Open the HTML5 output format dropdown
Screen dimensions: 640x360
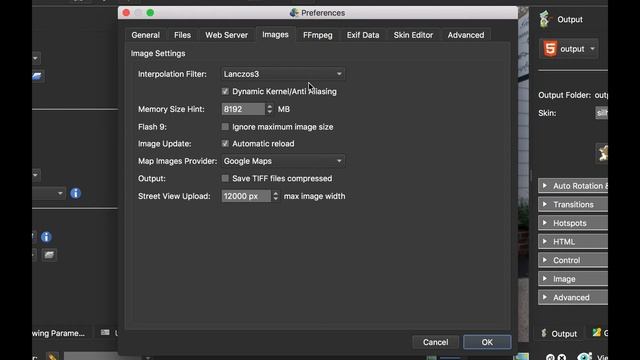(569, 49)
